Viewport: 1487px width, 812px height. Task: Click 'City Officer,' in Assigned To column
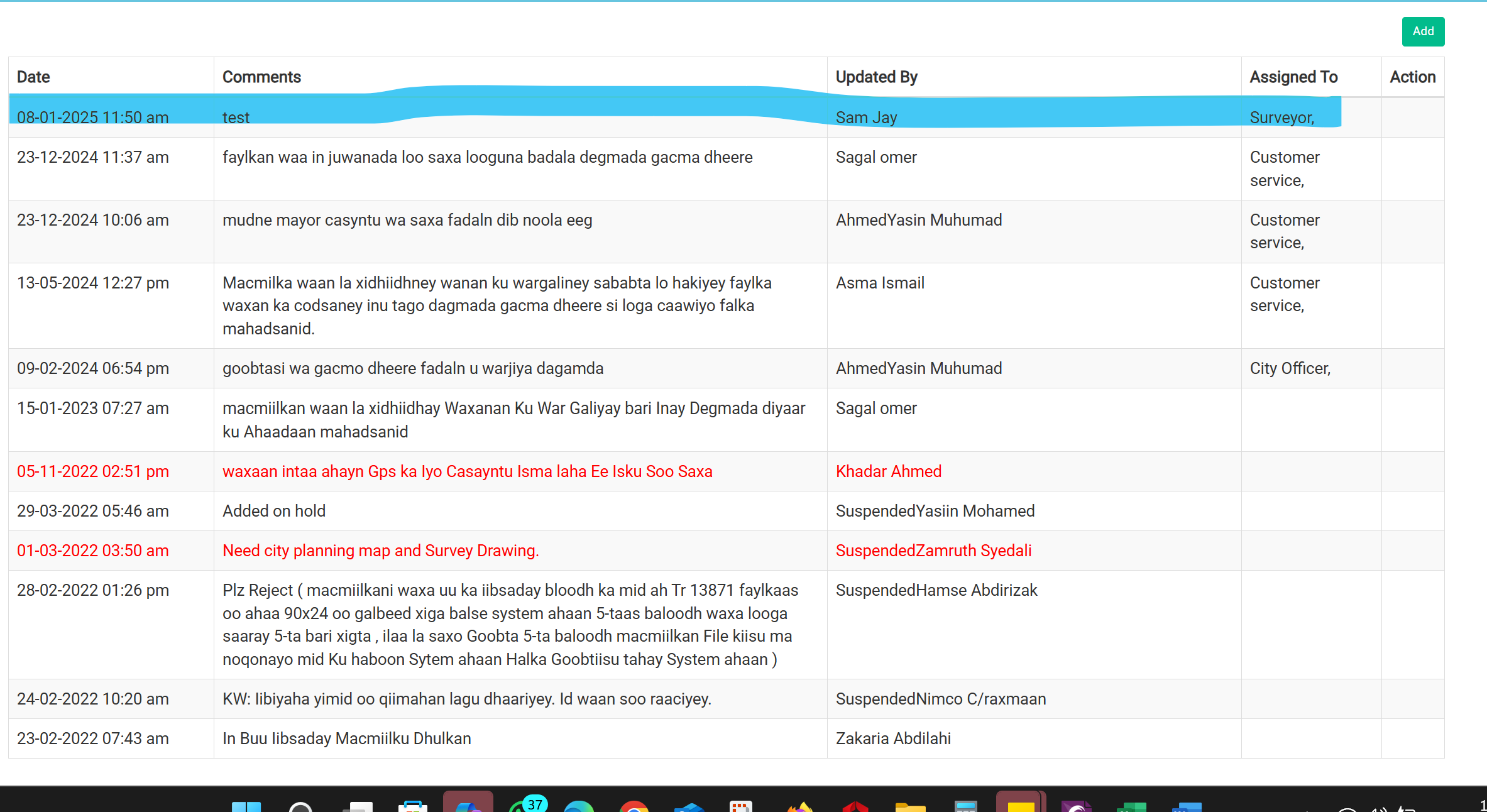[1290, 368]
